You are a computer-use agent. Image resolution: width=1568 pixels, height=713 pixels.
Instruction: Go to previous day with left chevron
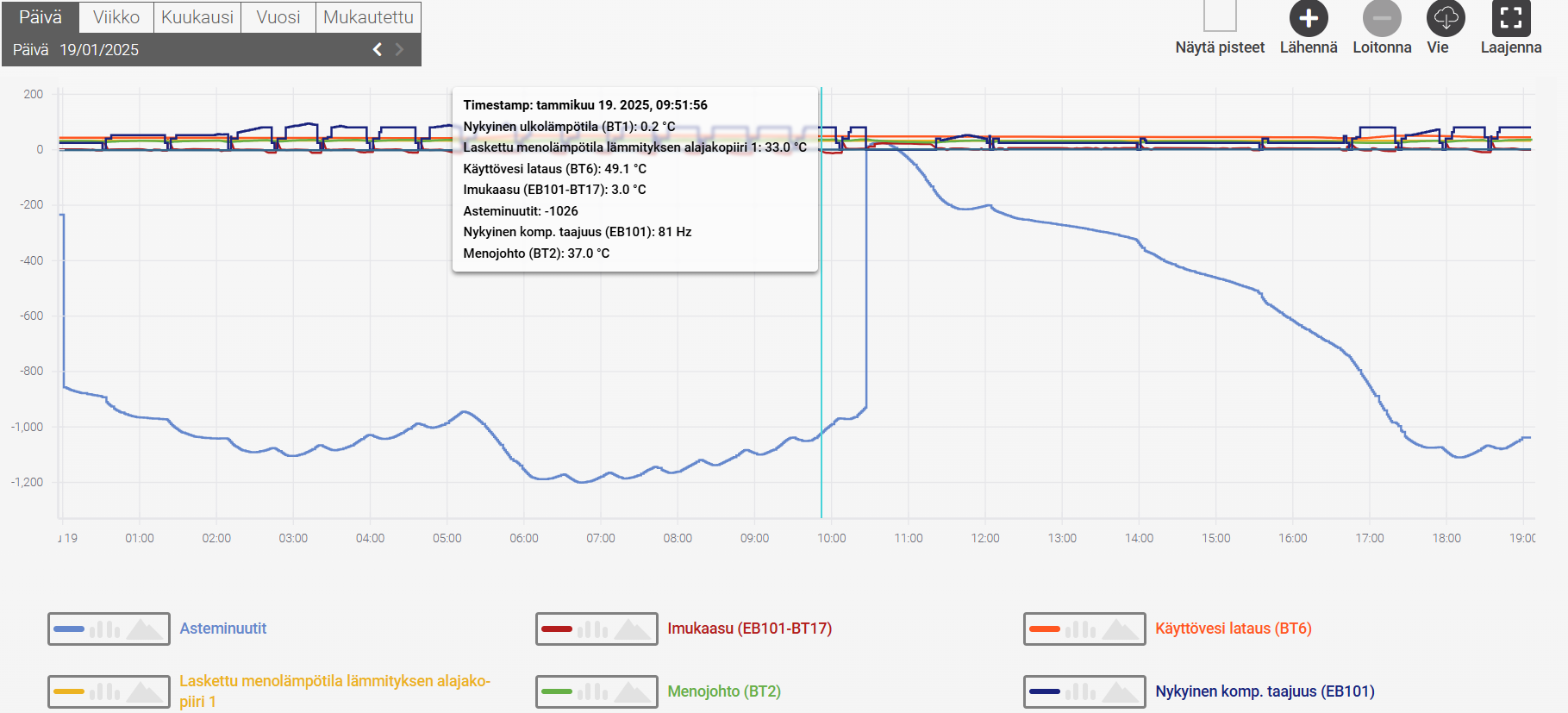(x=377, y=50)
